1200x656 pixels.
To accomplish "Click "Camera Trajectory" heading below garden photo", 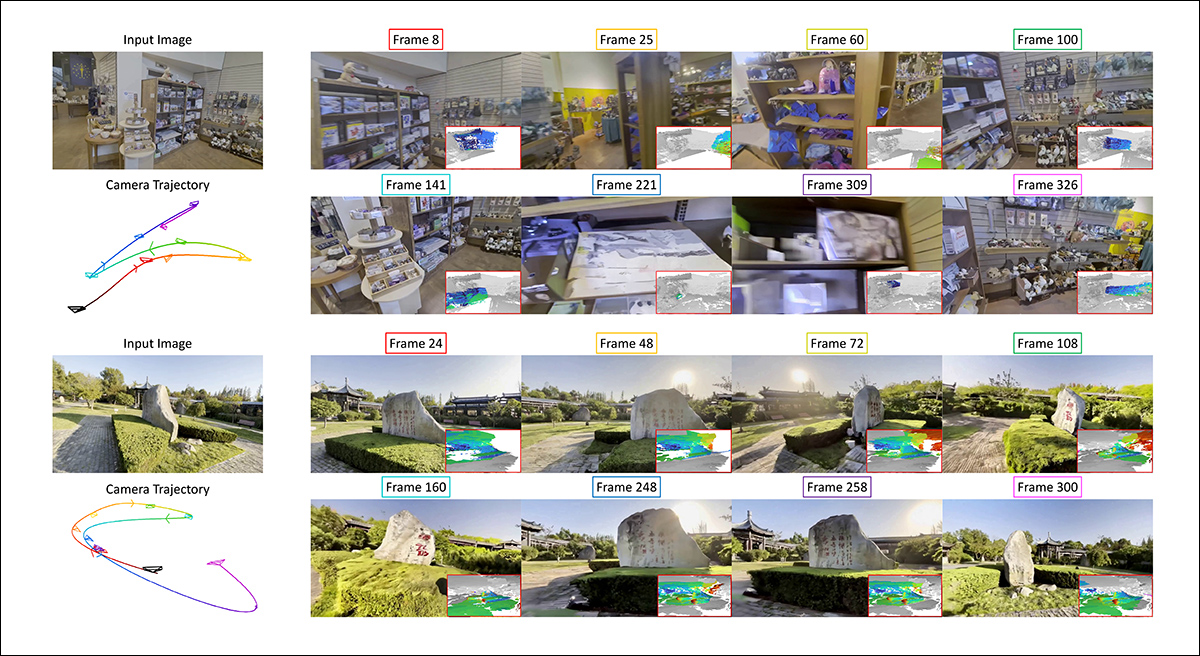I will point(158,489).
